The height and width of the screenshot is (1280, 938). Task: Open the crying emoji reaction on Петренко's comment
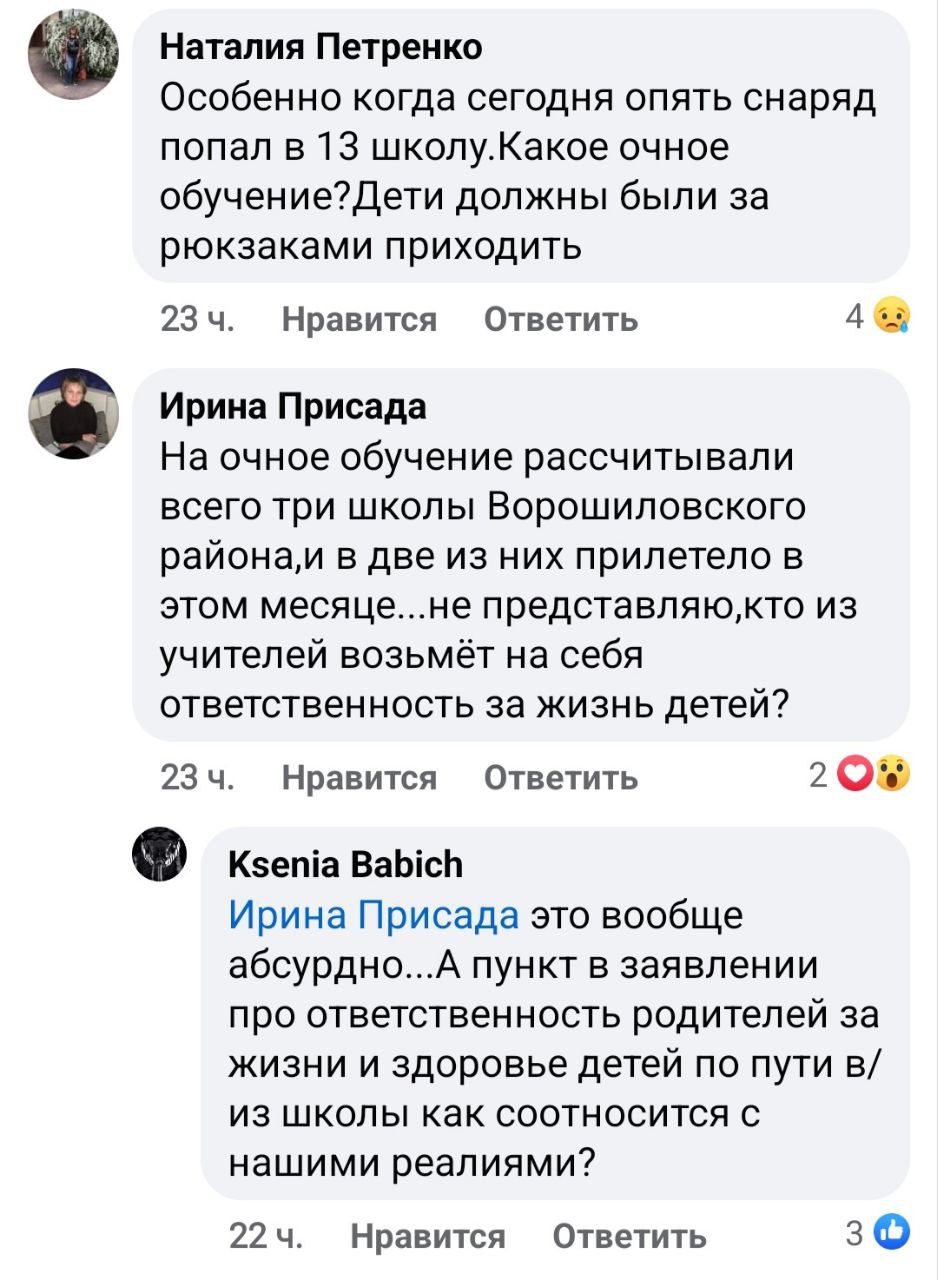[x=891, y=318]
